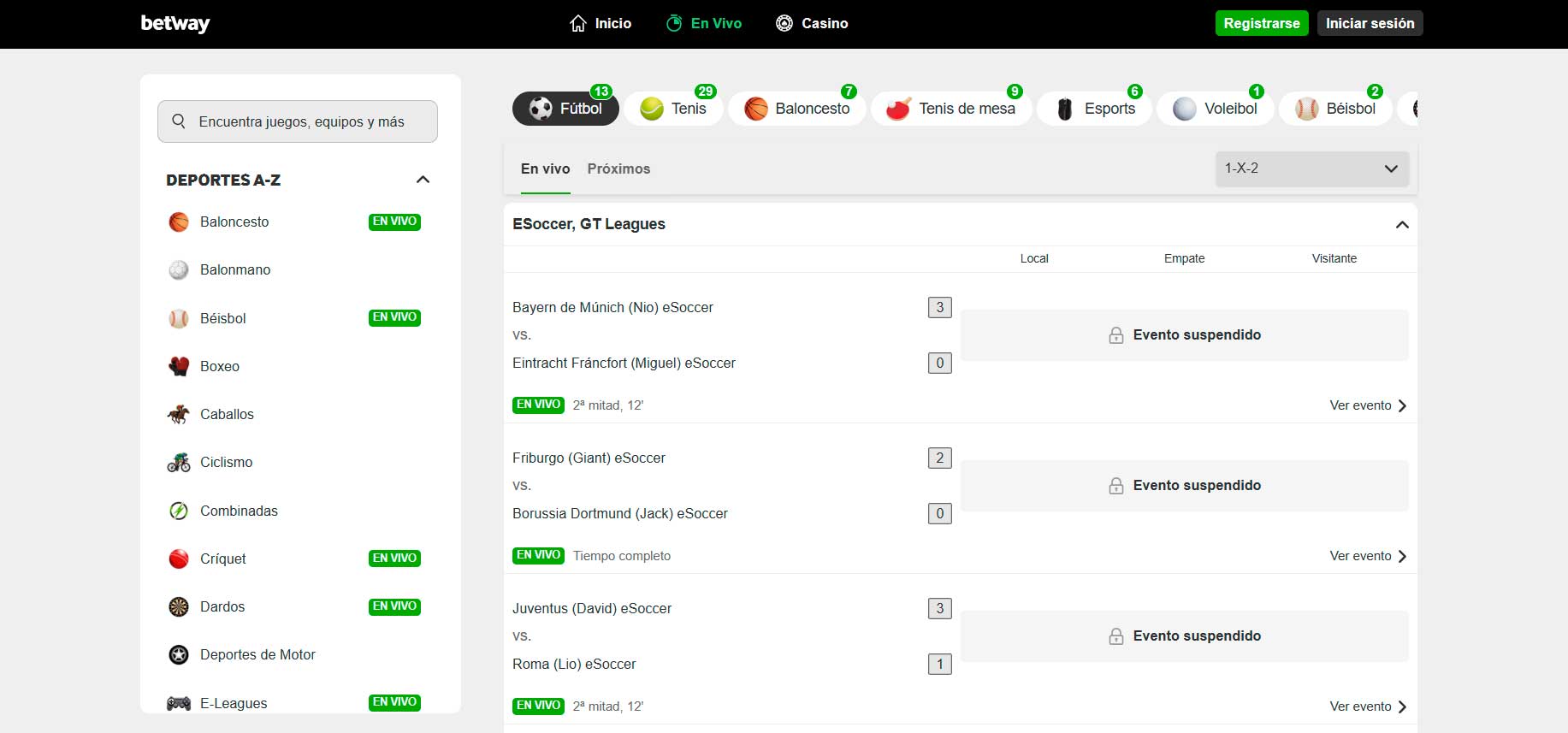Viewport: 1568px width, 733px height.
Task: Select the Baloncesto sport tab
Action: (797, 109)
